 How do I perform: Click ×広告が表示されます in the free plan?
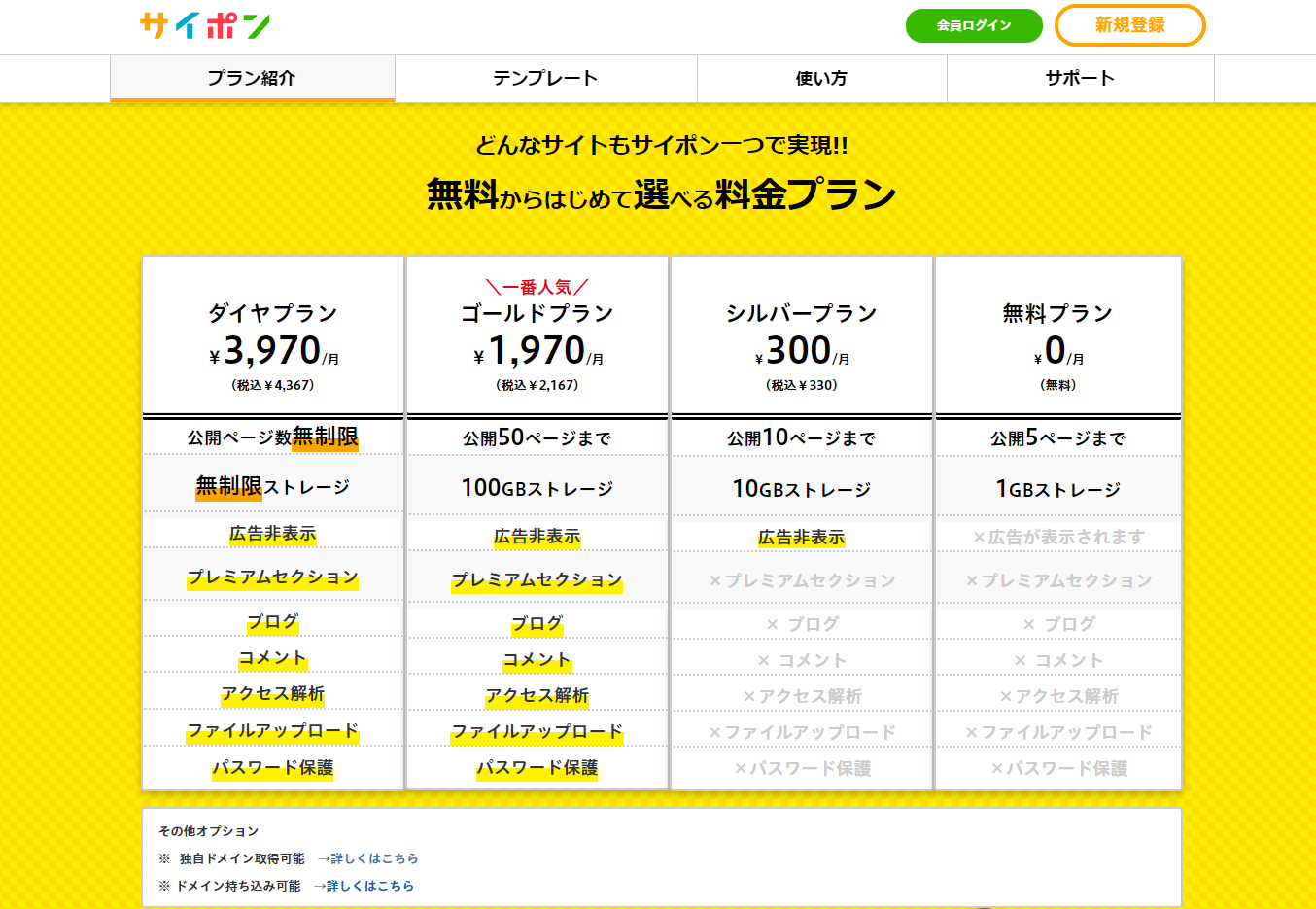1058,537
